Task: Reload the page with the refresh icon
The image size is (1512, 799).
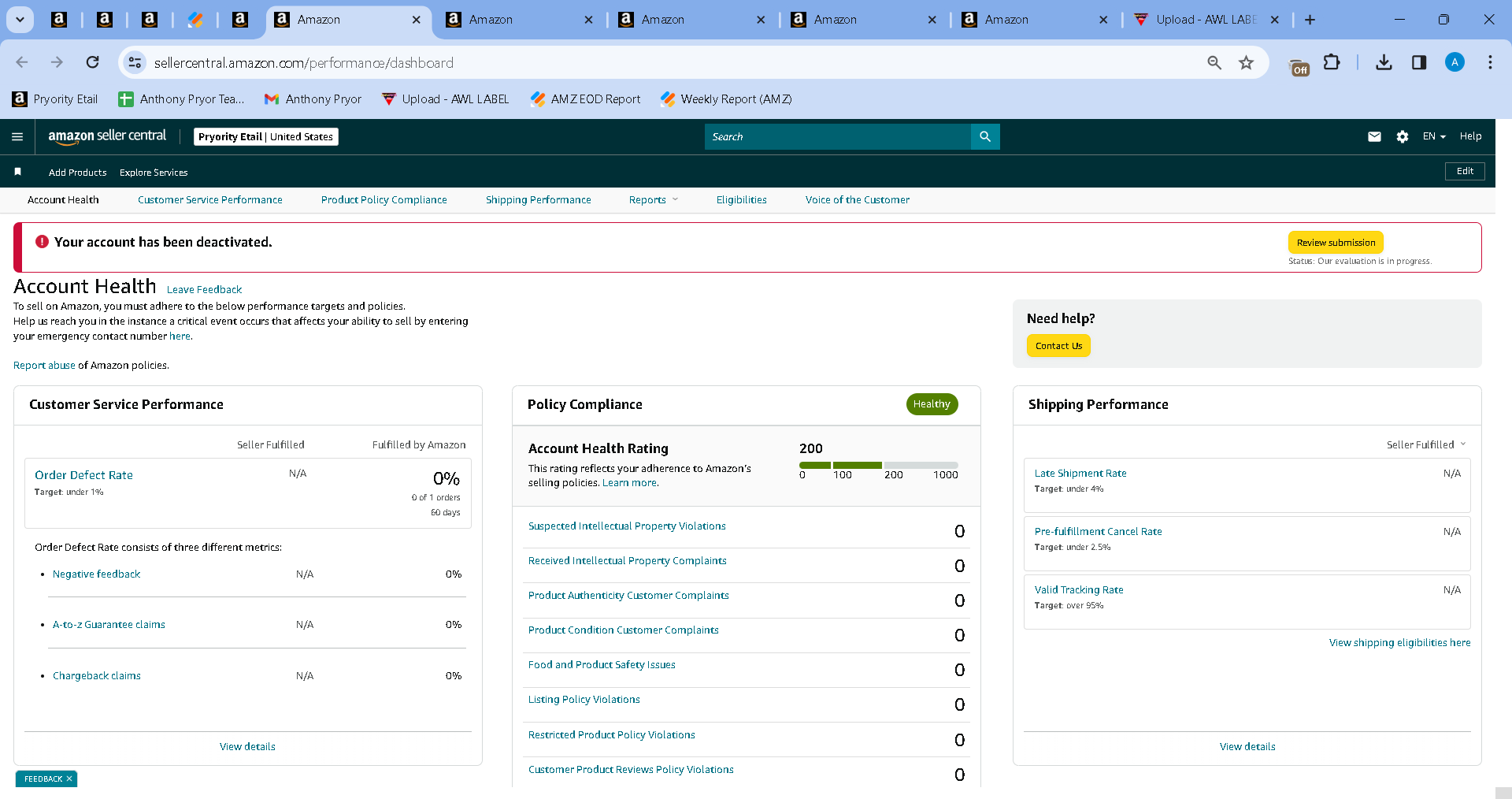Action: coord(93,62)
